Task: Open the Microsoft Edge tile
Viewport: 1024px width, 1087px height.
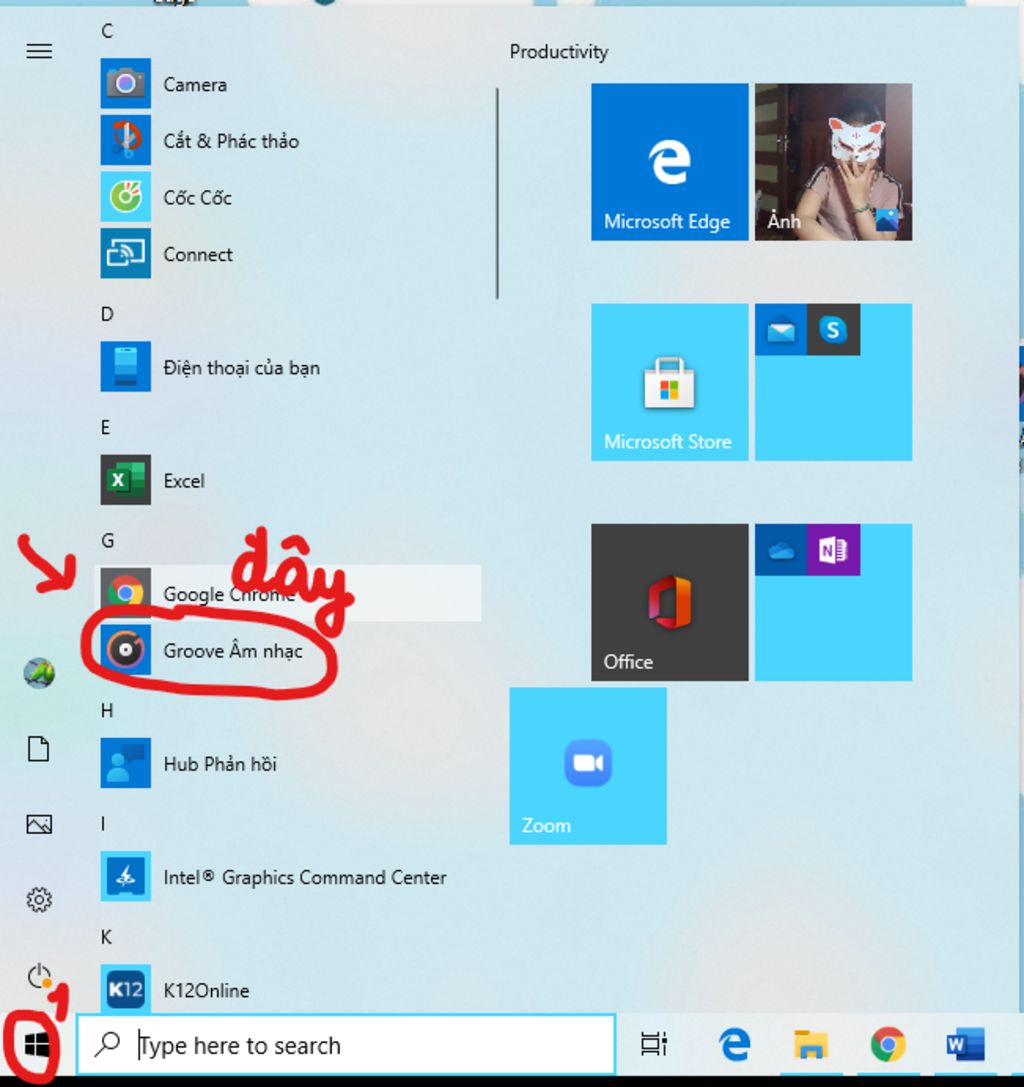Action: coord(670,162)
